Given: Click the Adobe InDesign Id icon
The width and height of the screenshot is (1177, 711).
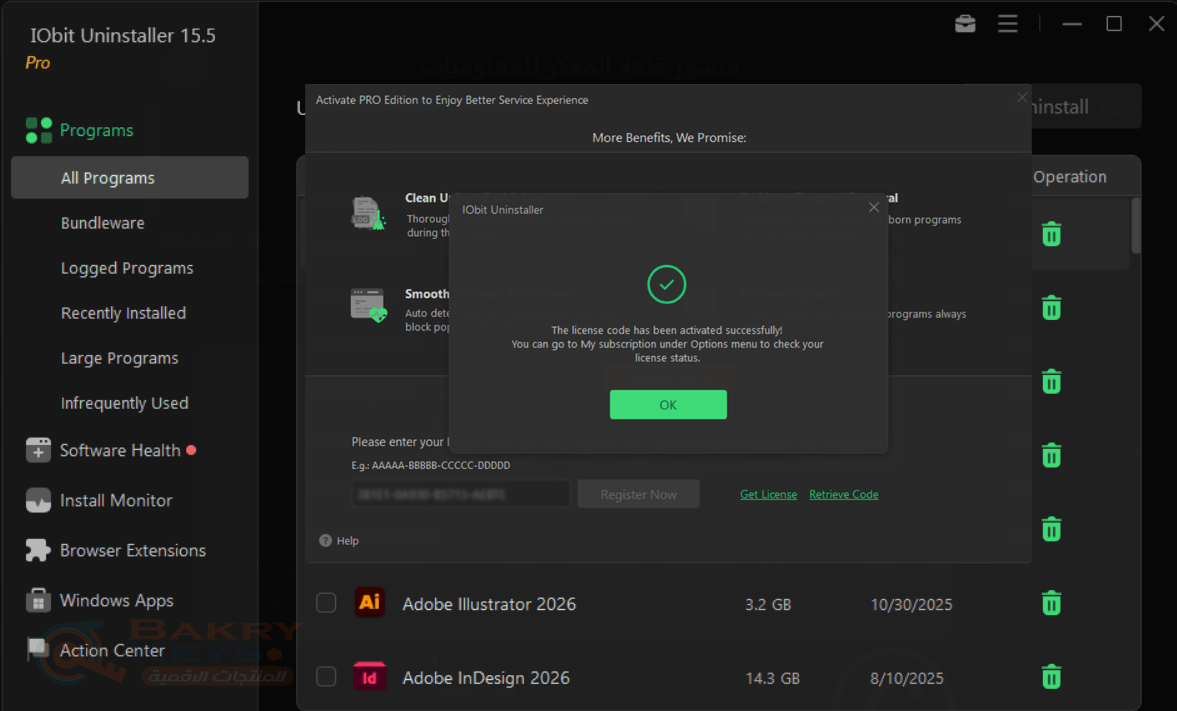Looking at the screenshot, I should [369, 676].
